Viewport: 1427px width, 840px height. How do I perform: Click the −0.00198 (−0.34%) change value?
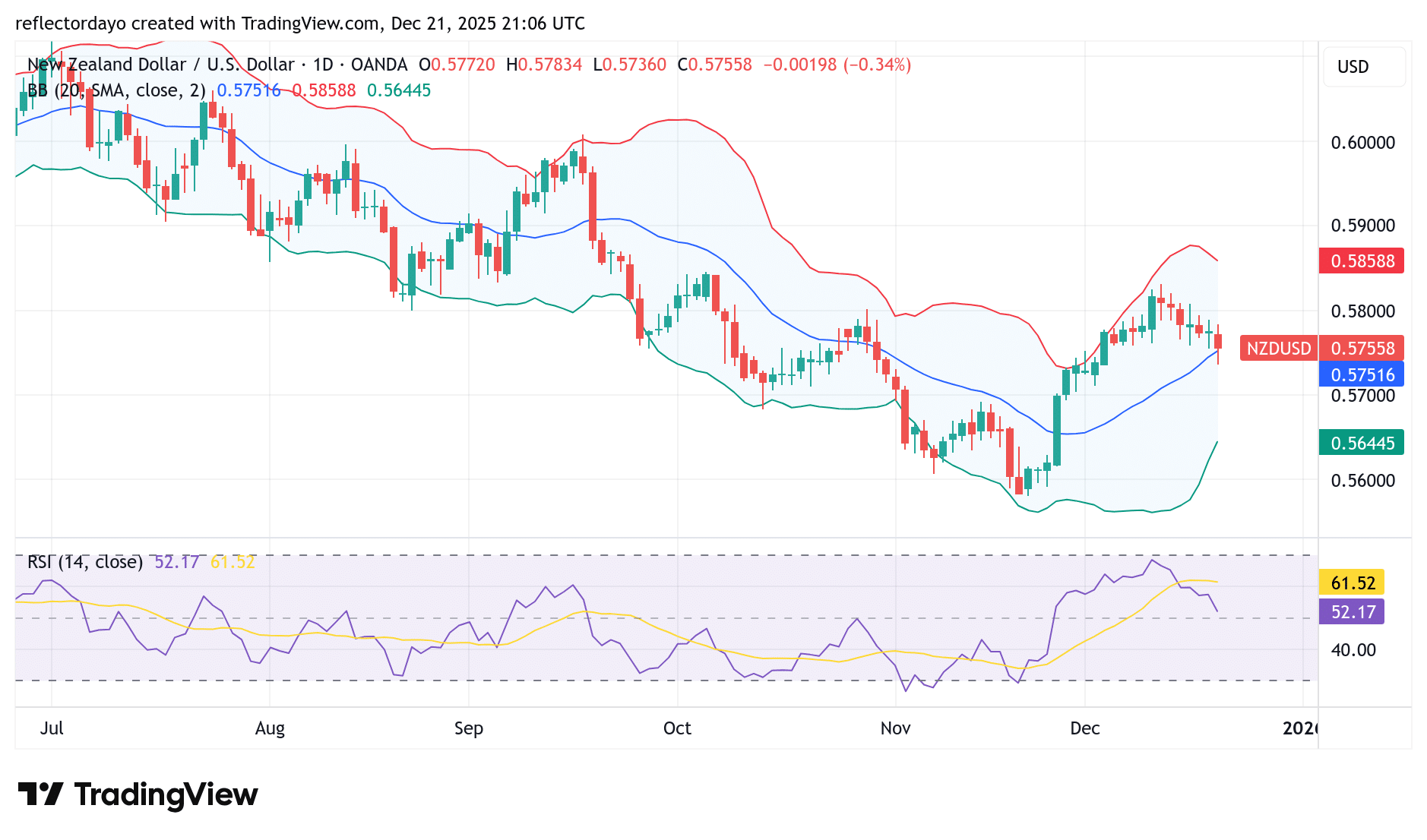point(837,65)
